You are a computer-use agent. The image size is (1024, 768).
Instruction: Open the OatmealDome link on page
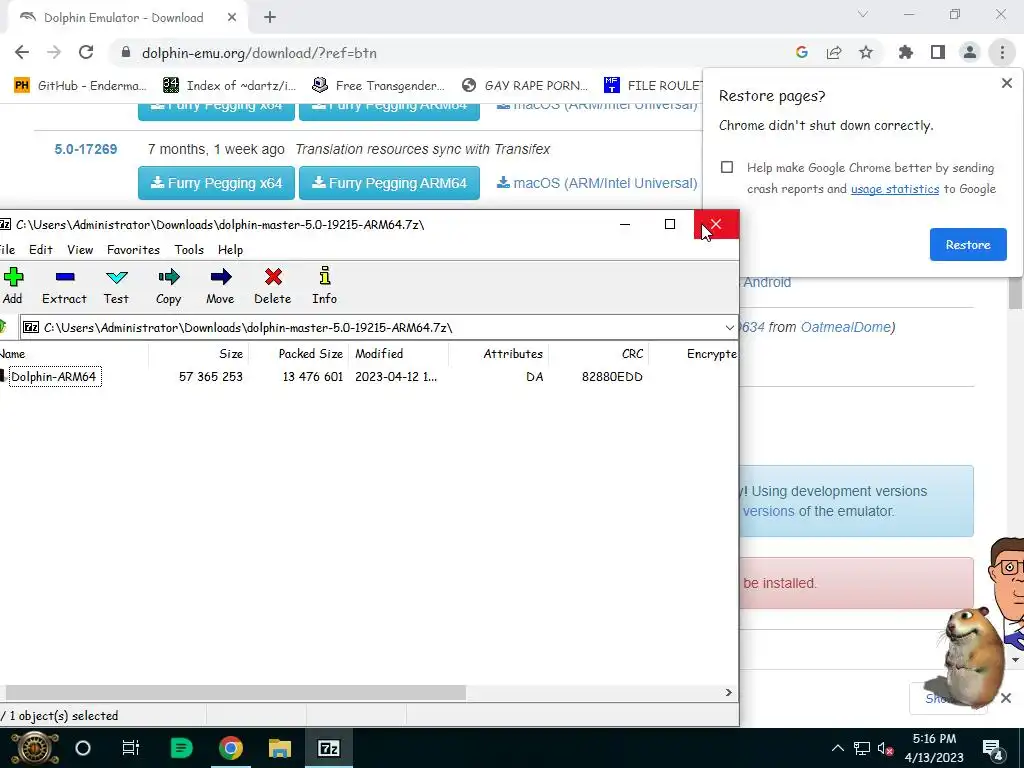(x=846, y=327)
